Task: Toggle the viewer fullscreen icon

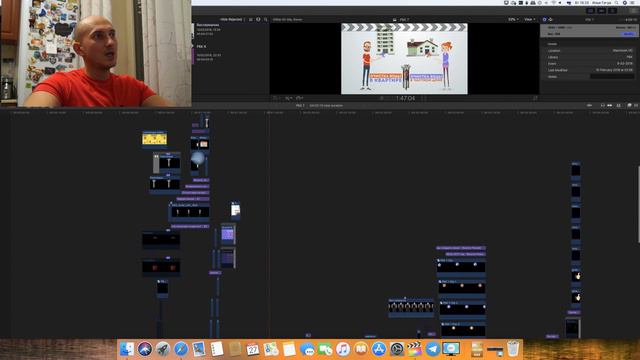Action: tap(535, 98)
